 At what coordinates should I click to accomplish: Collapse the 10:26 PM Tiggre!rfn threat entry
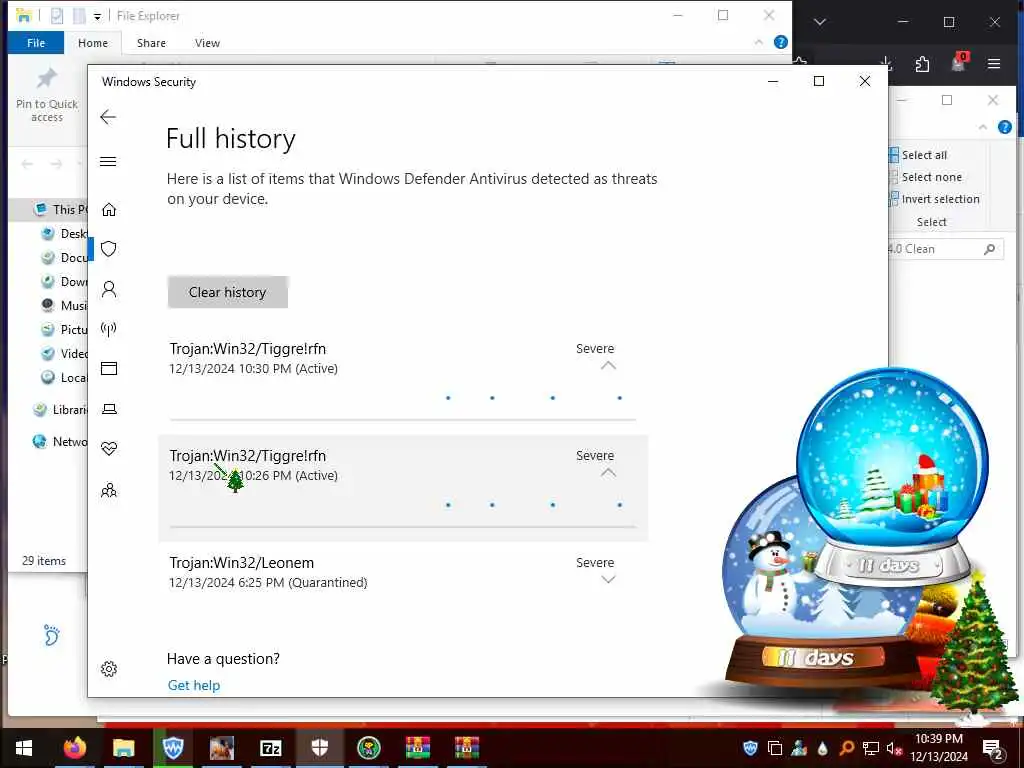click(608, 473)
